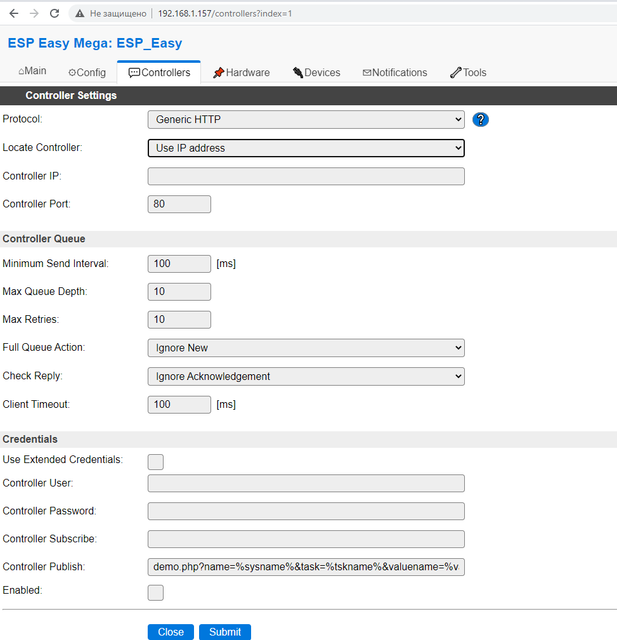The width and height of the screenshot is (617, 640).
Task: Open the Protocol dropdown (Generic HTTP)
Action: [x=306, y=120]
